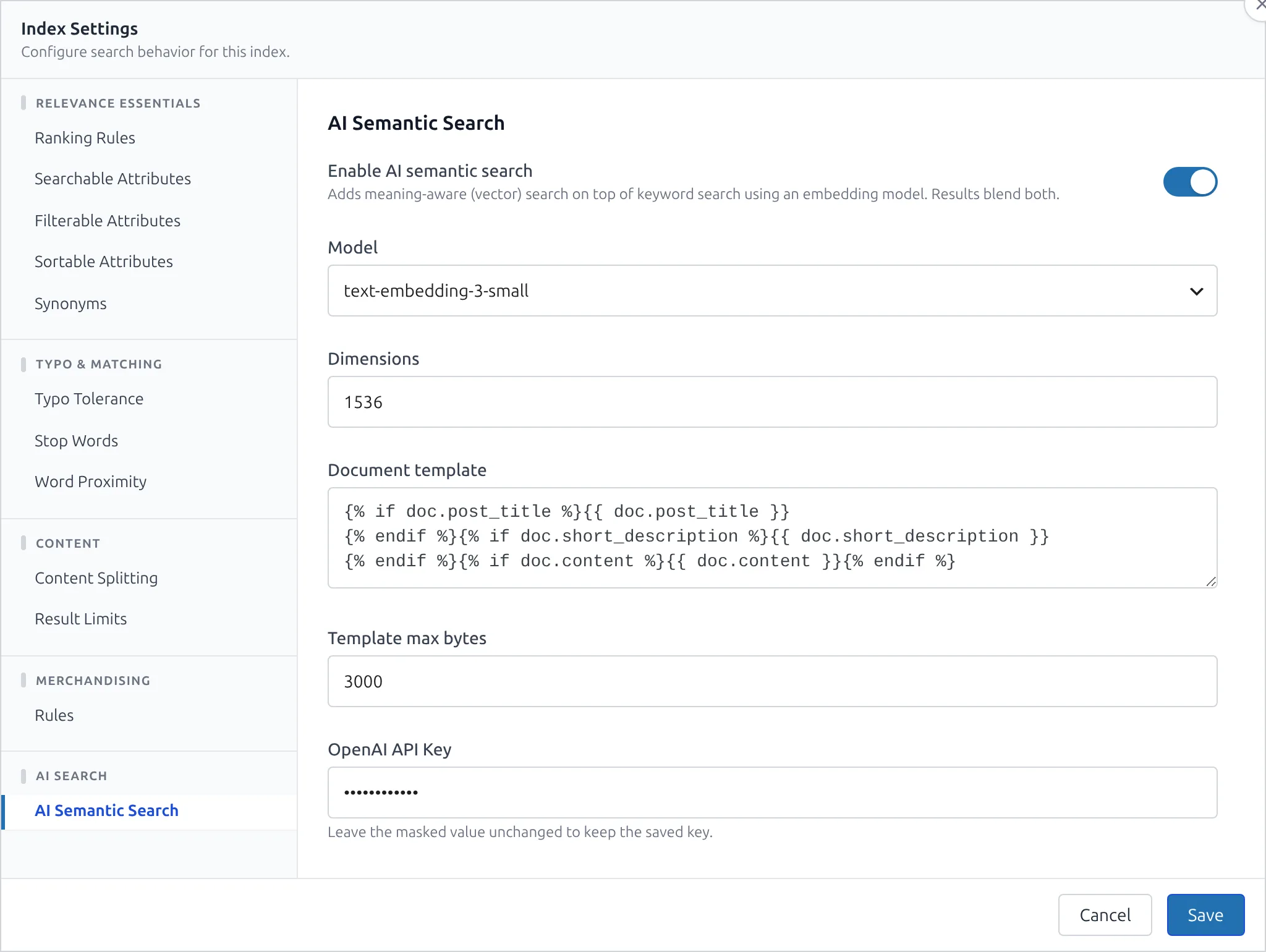
Task: Select Result Limits settings
Action: pos(81,619)
